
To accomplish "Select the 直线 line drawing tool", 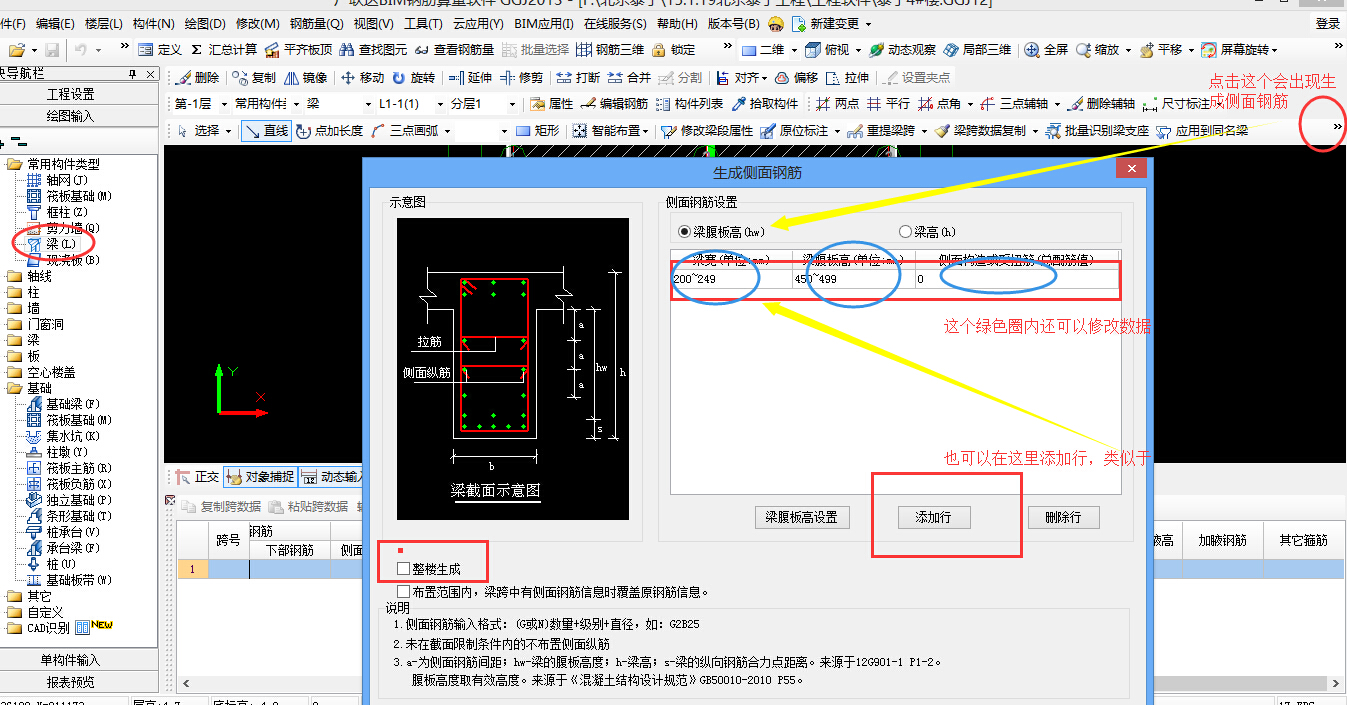I will click(x=266, y=130).
